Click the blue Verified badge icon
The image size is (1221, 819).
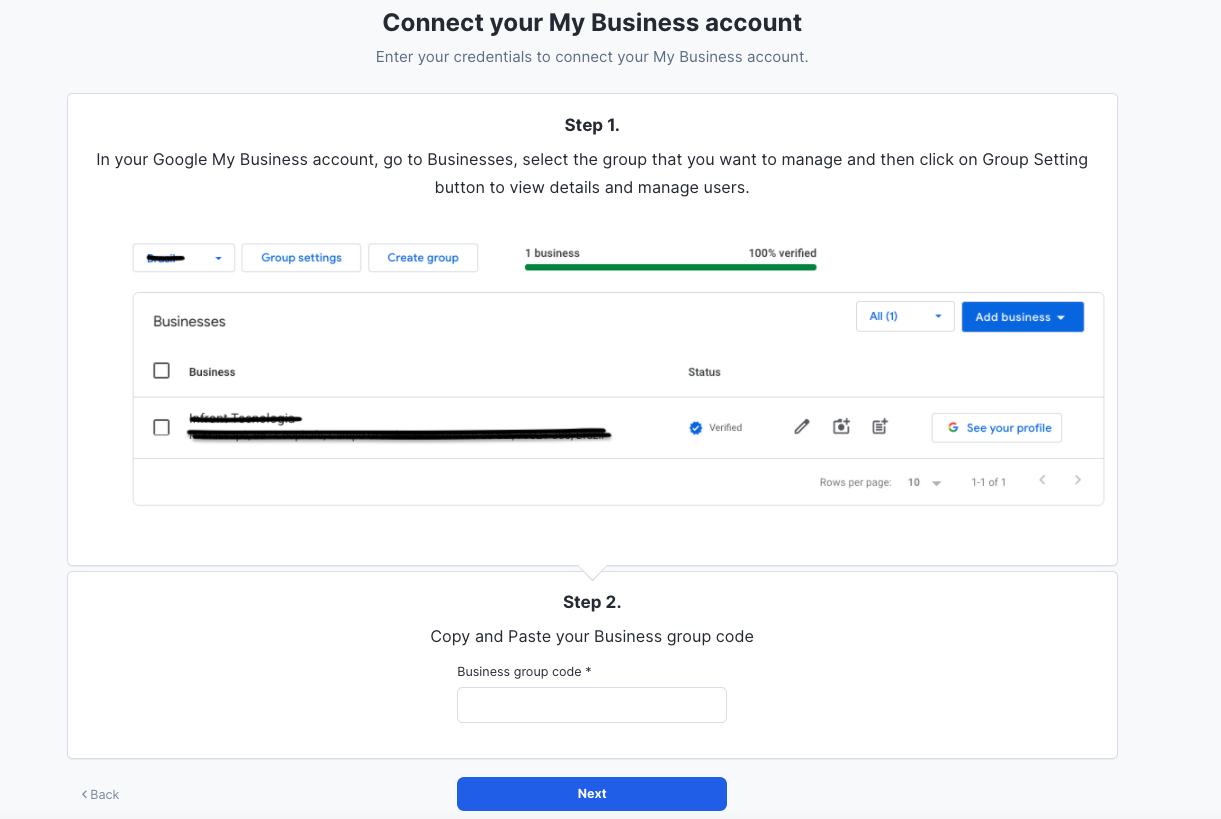click(696, 428)
